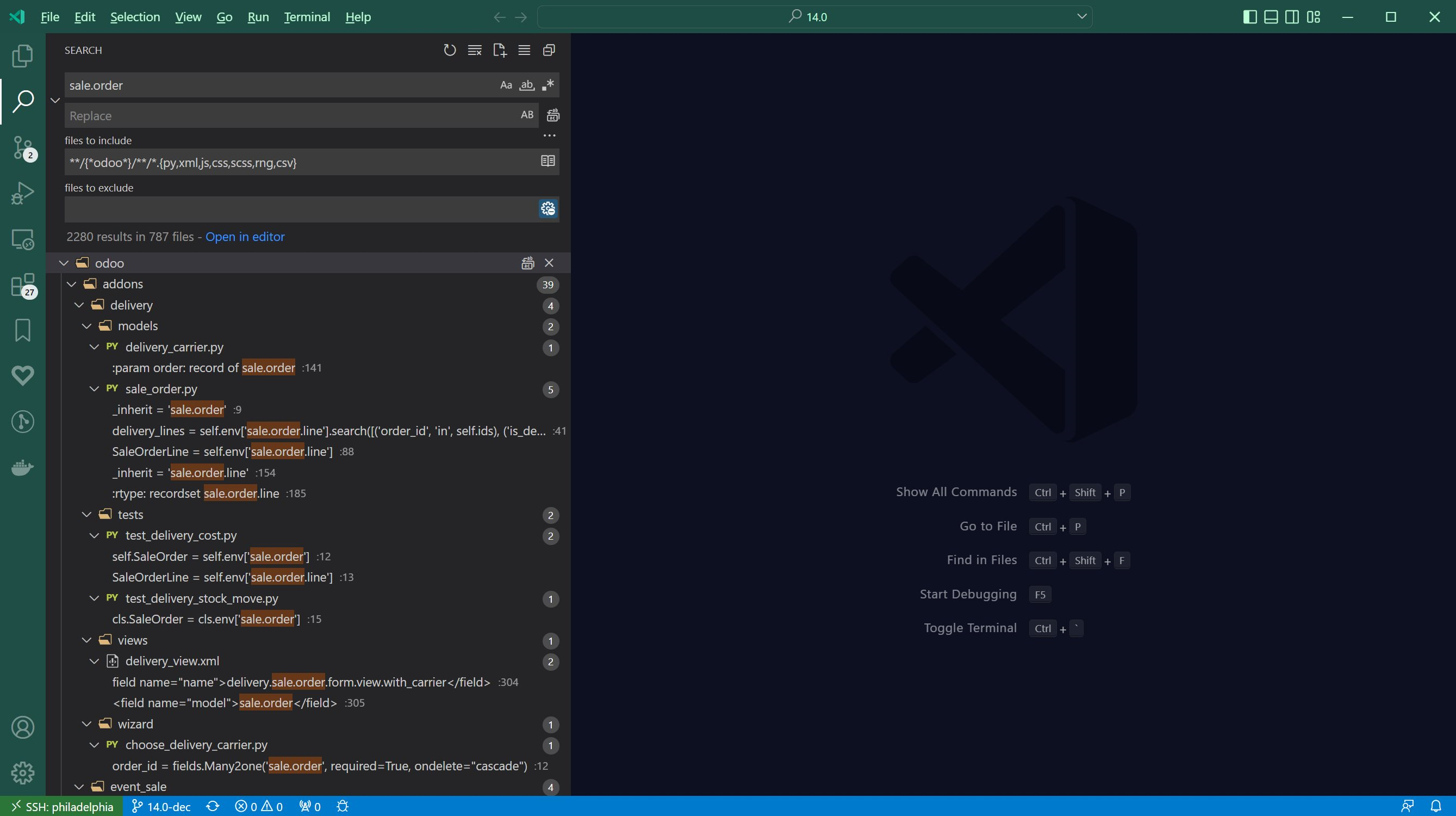Open the Run and Debug view
Screen dimensions: 1456x816
pyautogui.click(x=23, y=194)
